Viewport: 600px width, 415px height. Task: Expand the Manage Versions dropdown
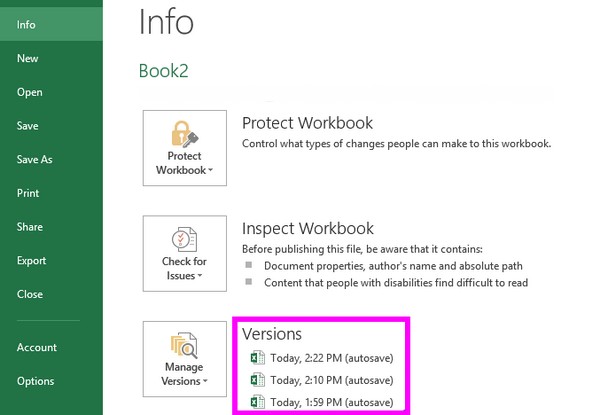coord(205,381)
